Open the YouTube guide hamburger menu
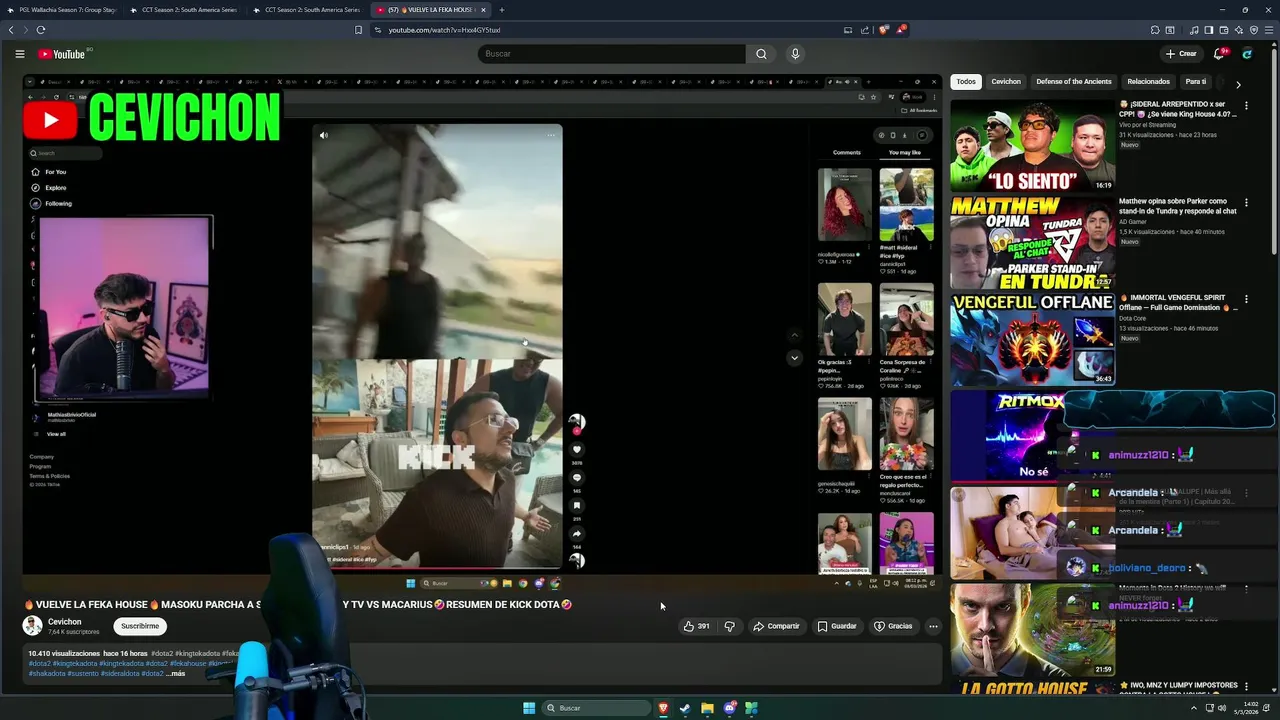The height and width of the screenshot is (720, 1280). [x=19, y=54]
